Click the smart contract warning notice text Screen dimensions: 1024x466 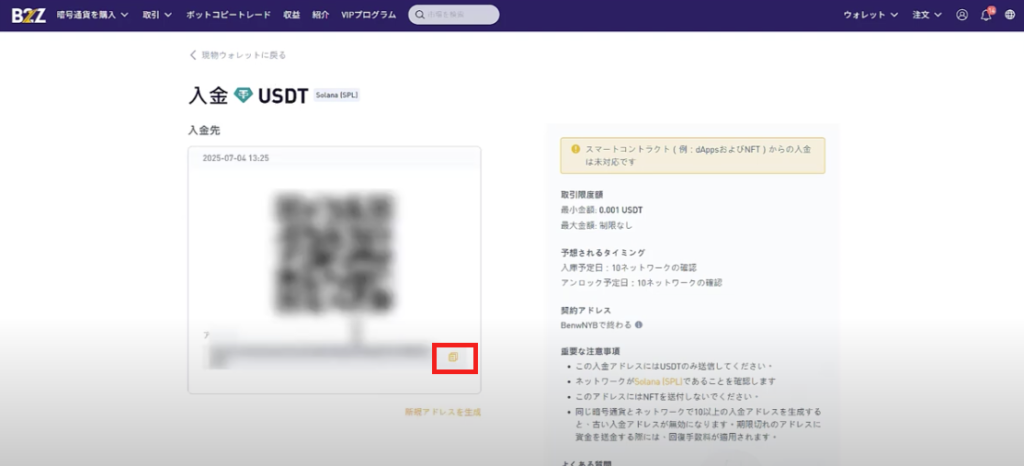pyautogui.click(x=698, y=155)
